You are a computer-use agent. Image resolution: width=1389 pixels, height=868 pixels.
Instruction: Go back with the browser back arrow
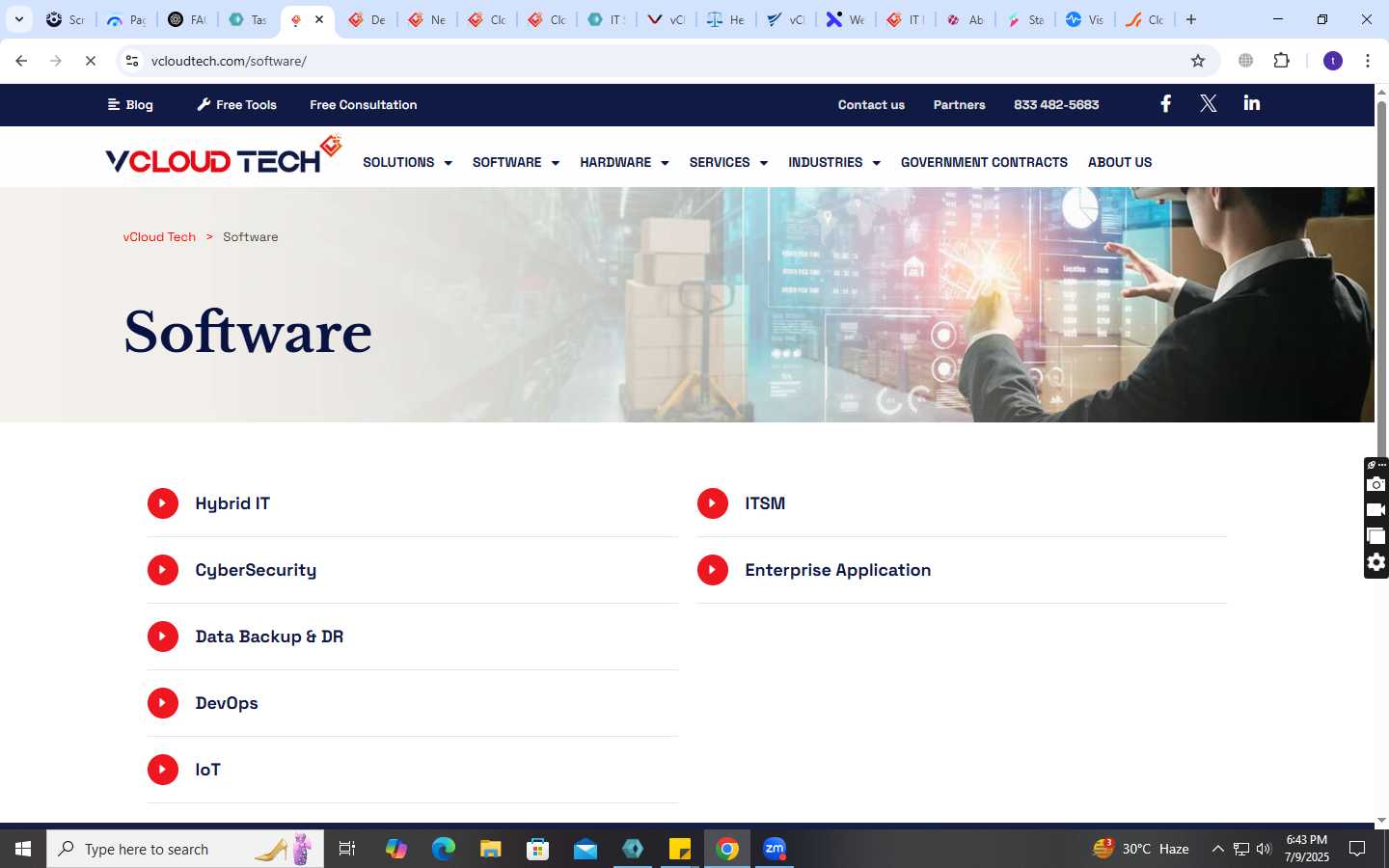click(21, 61)
